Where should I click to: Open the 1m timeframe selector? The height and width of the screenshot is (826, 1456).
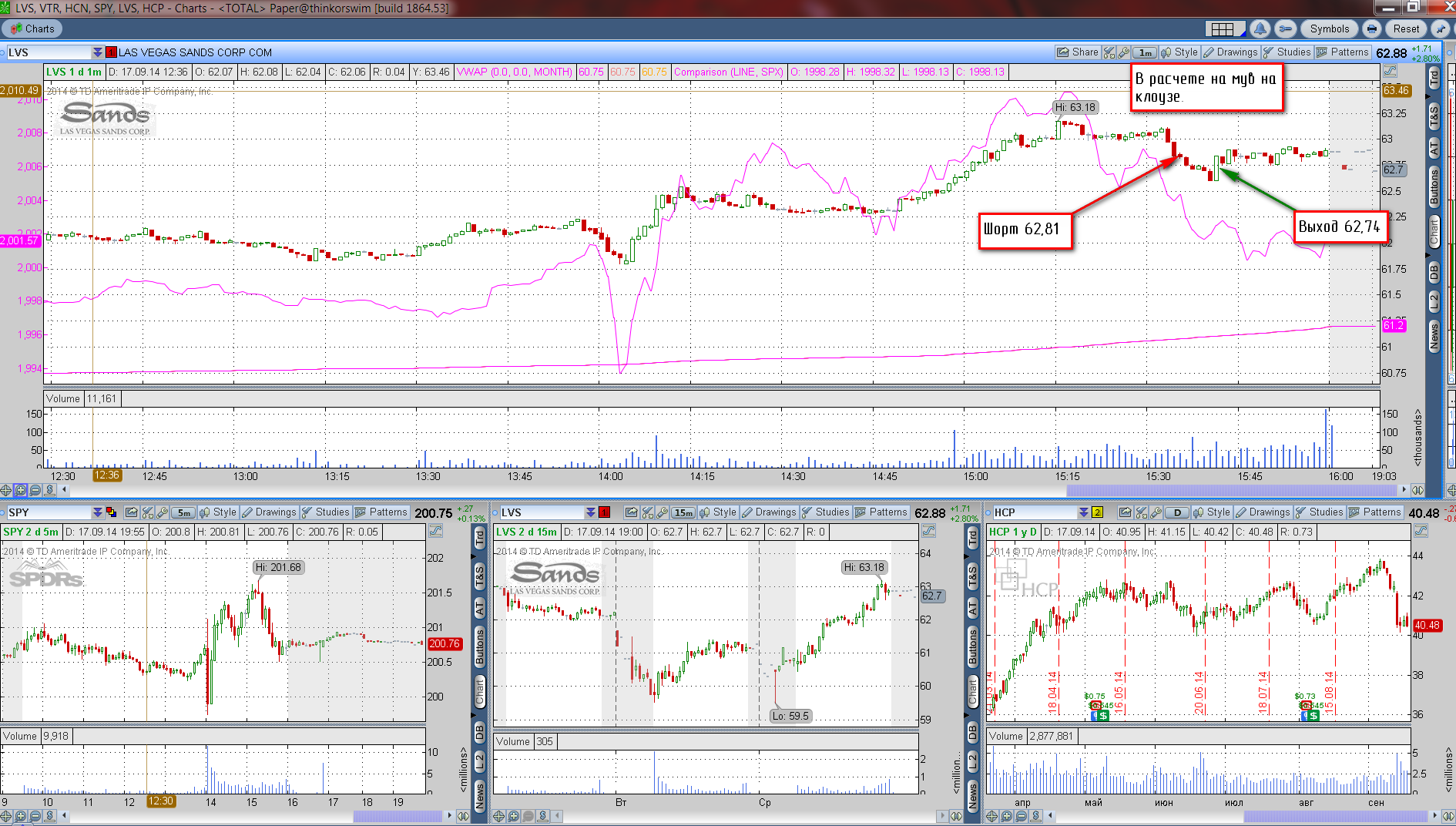pos(1146,52)
